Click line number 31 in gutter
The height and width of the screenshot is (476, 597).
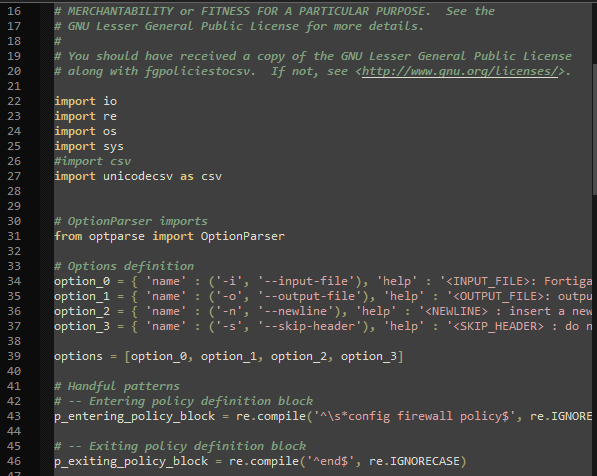tap(14, 236)
